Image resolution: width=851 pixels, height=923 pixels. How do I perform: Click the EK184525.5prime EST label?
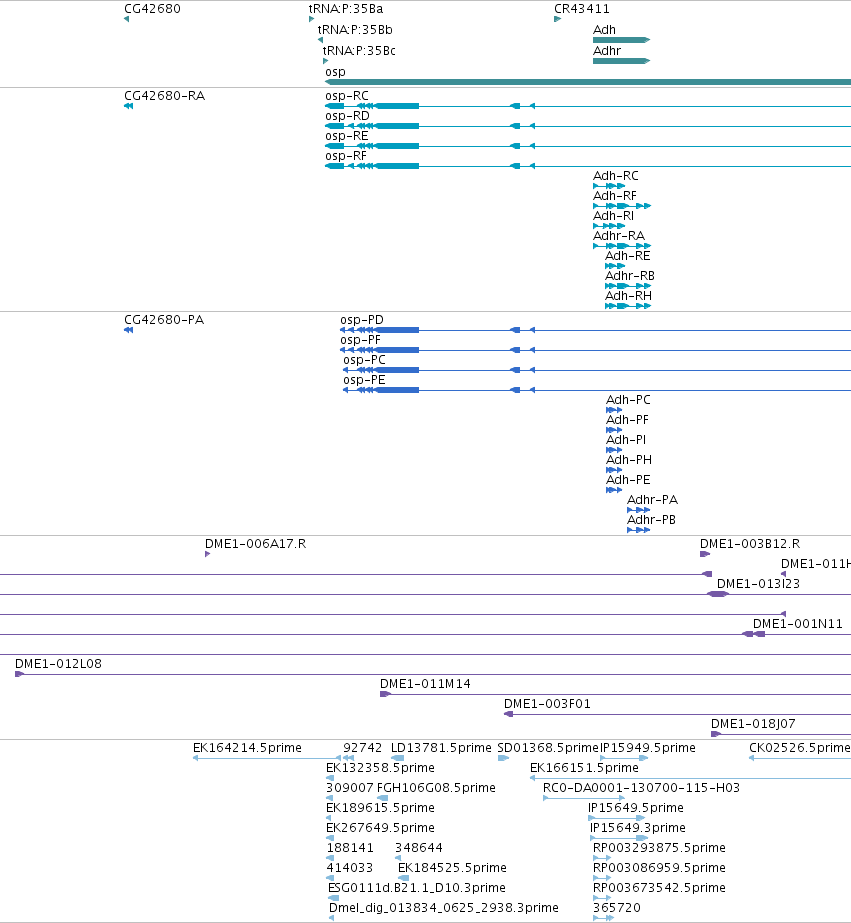point(452,868)
